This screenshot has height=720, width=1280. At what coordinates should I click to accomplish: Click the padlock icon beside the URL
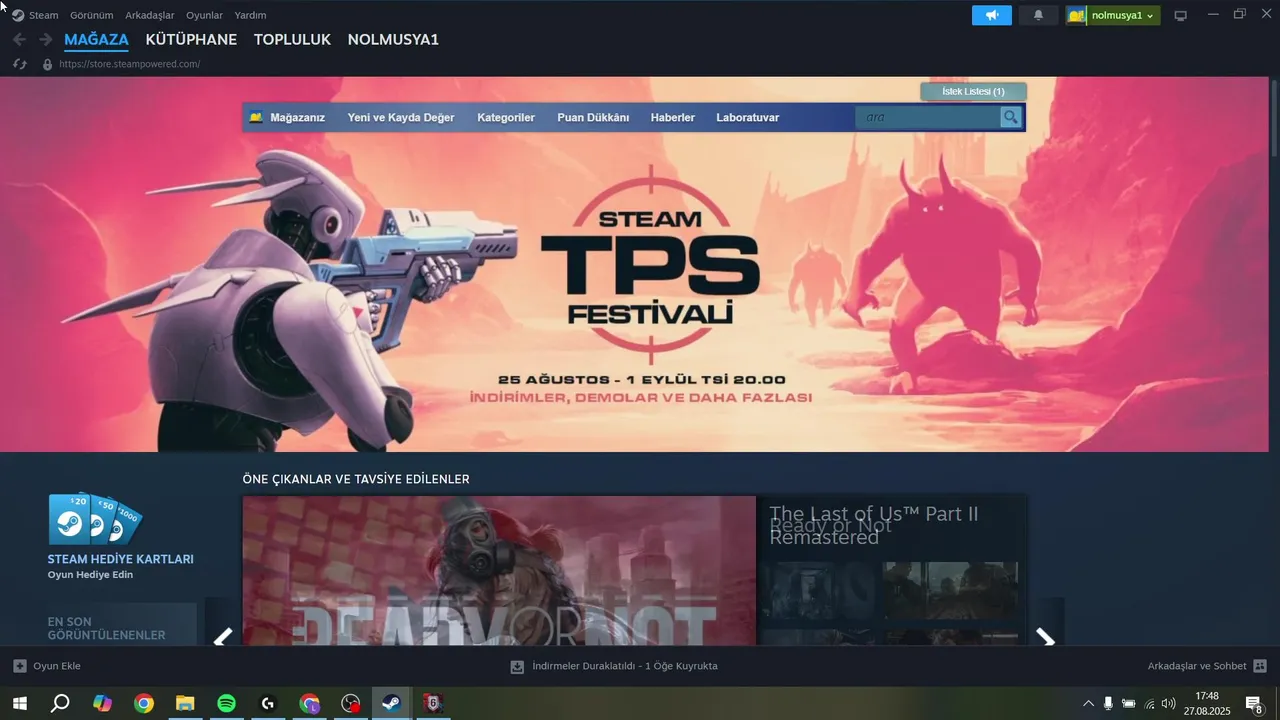[x=47, y=64]
